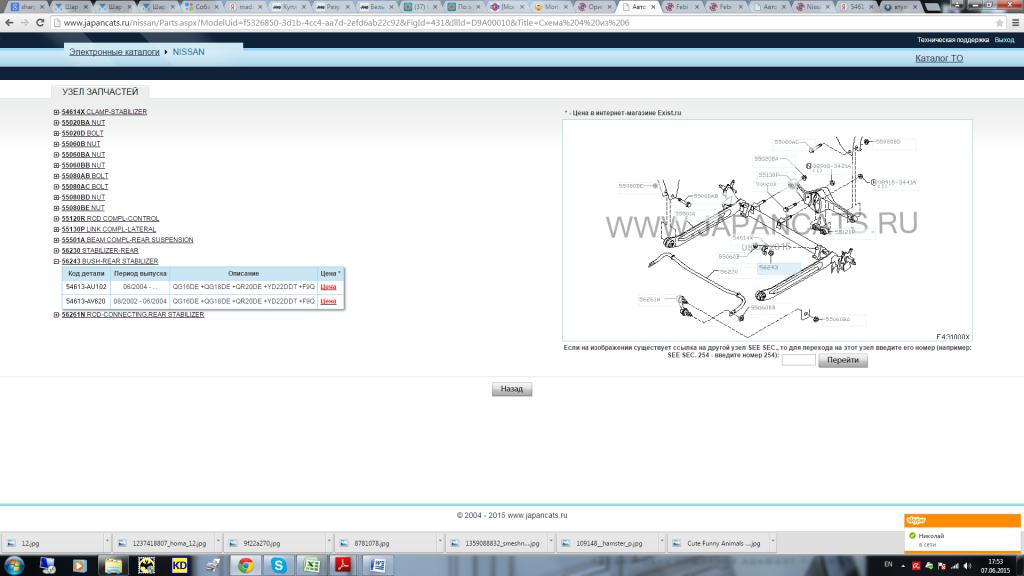The height and width of the screenshot is (576, 1024).
Task: Open the 55060BA NUT part link
Action: coord(83,155)
